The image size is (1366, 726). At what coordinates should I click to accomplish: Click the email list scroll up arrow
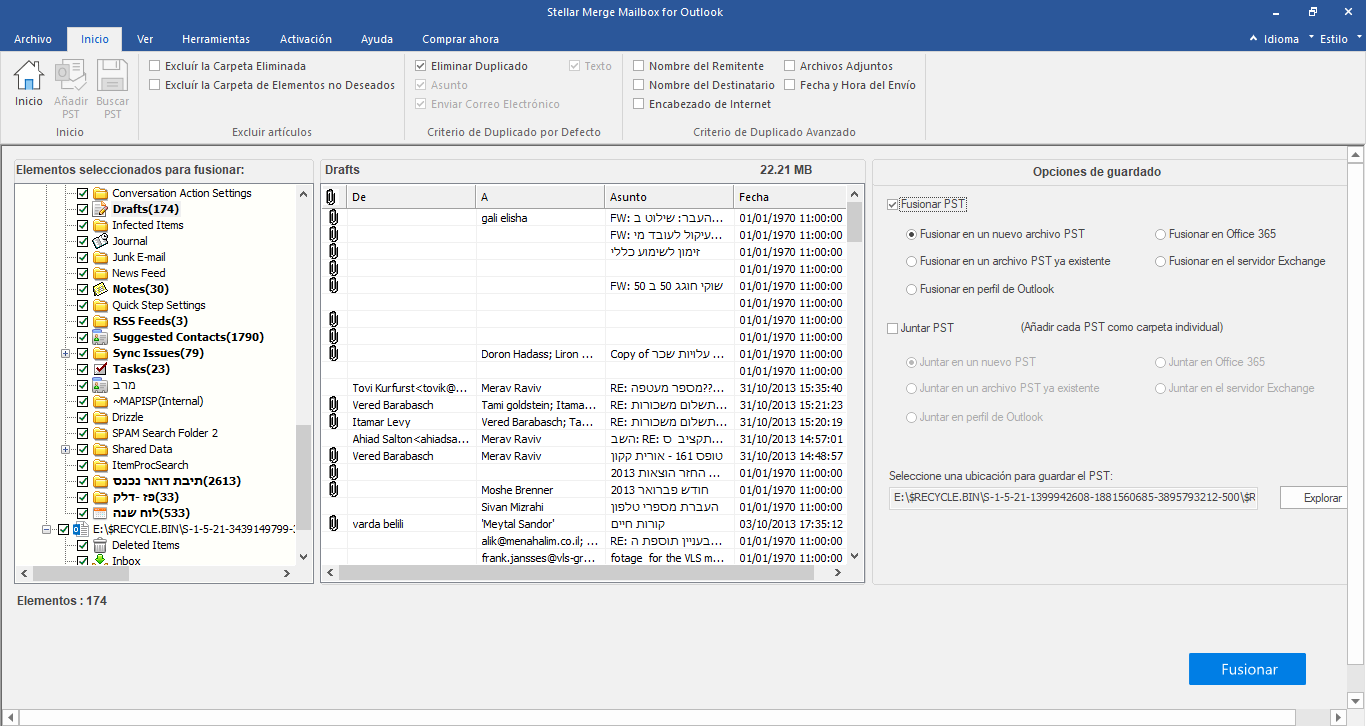click(854, 194)
